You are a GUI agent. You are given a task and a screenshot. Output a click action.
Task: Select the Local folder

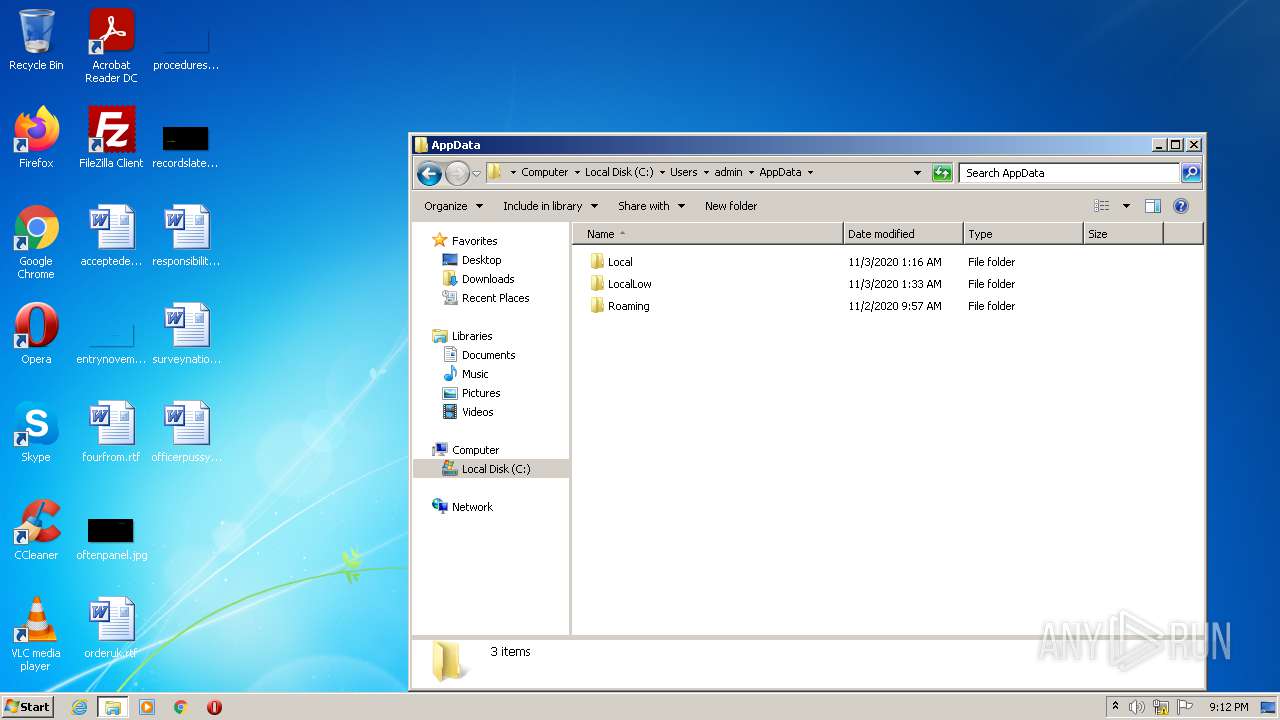611,262
